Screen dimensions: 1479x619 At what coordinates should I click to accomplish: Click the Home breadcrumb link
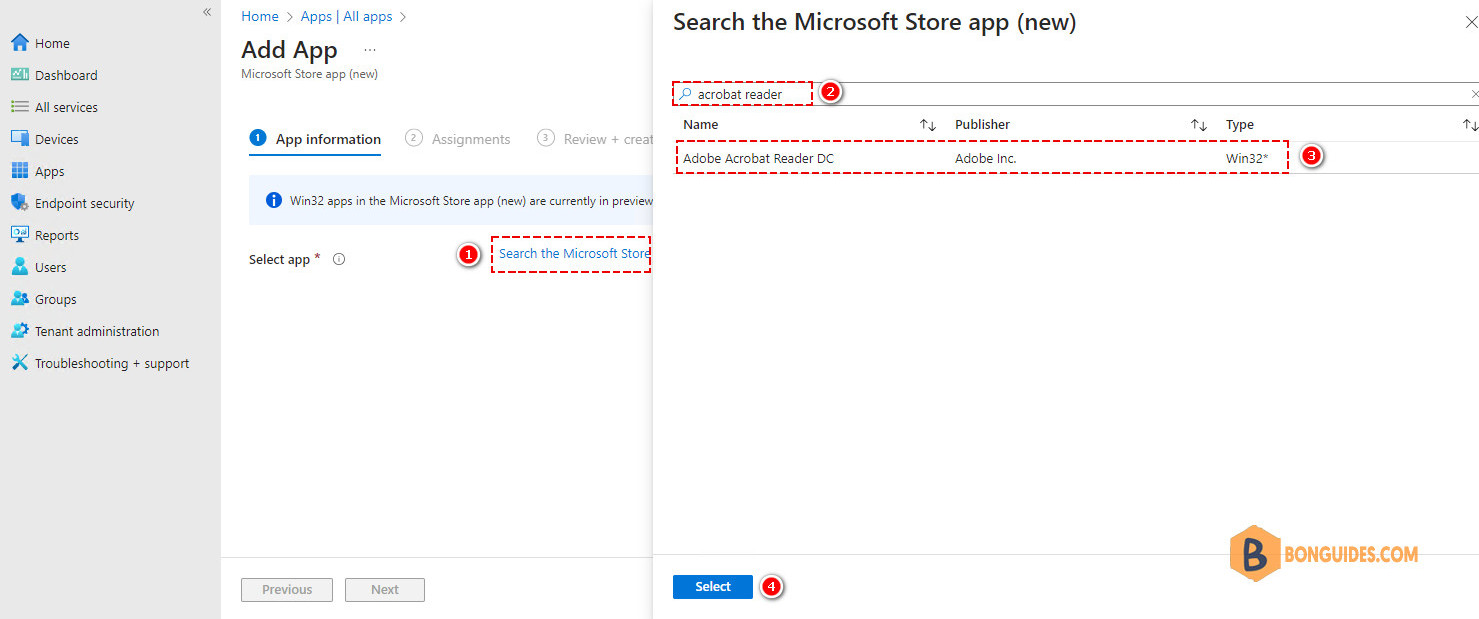(260, 16)
